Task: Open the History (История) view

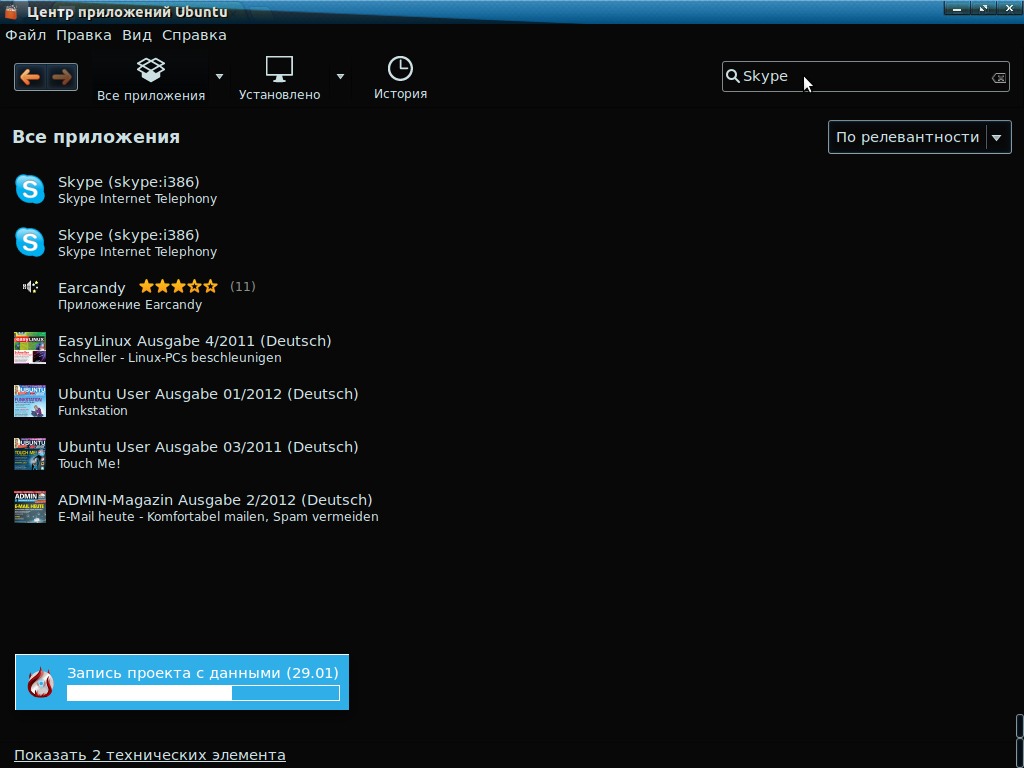Action: pos(400,78)
